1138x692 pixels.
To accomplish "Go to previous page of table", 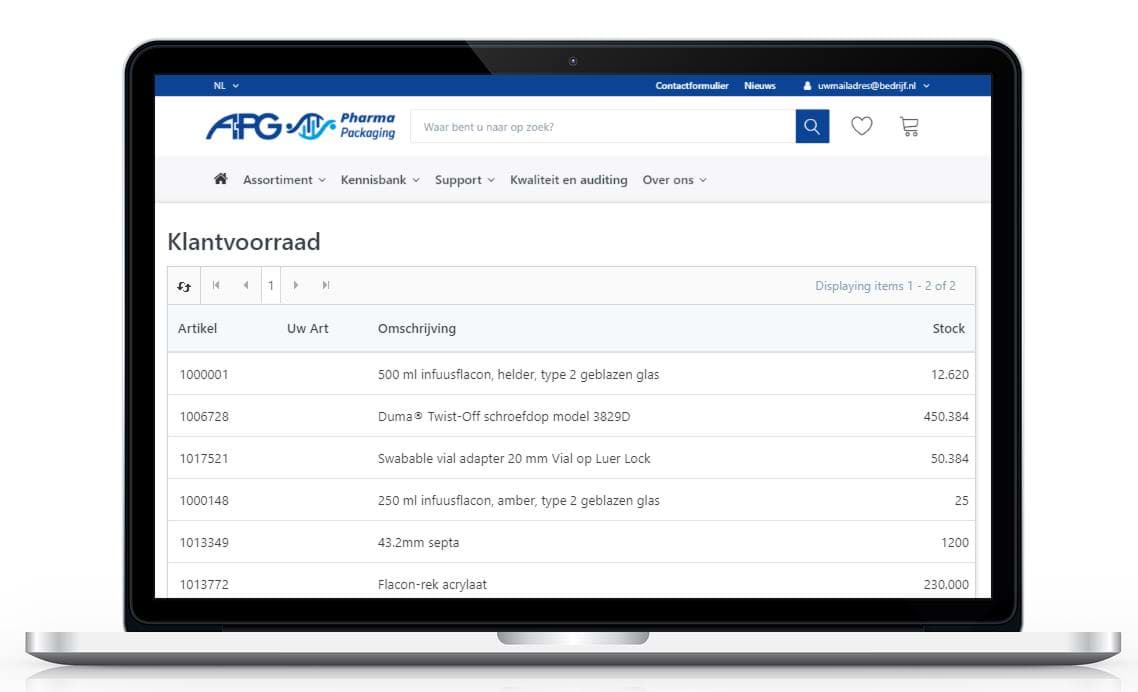I will tap(246, 286).
